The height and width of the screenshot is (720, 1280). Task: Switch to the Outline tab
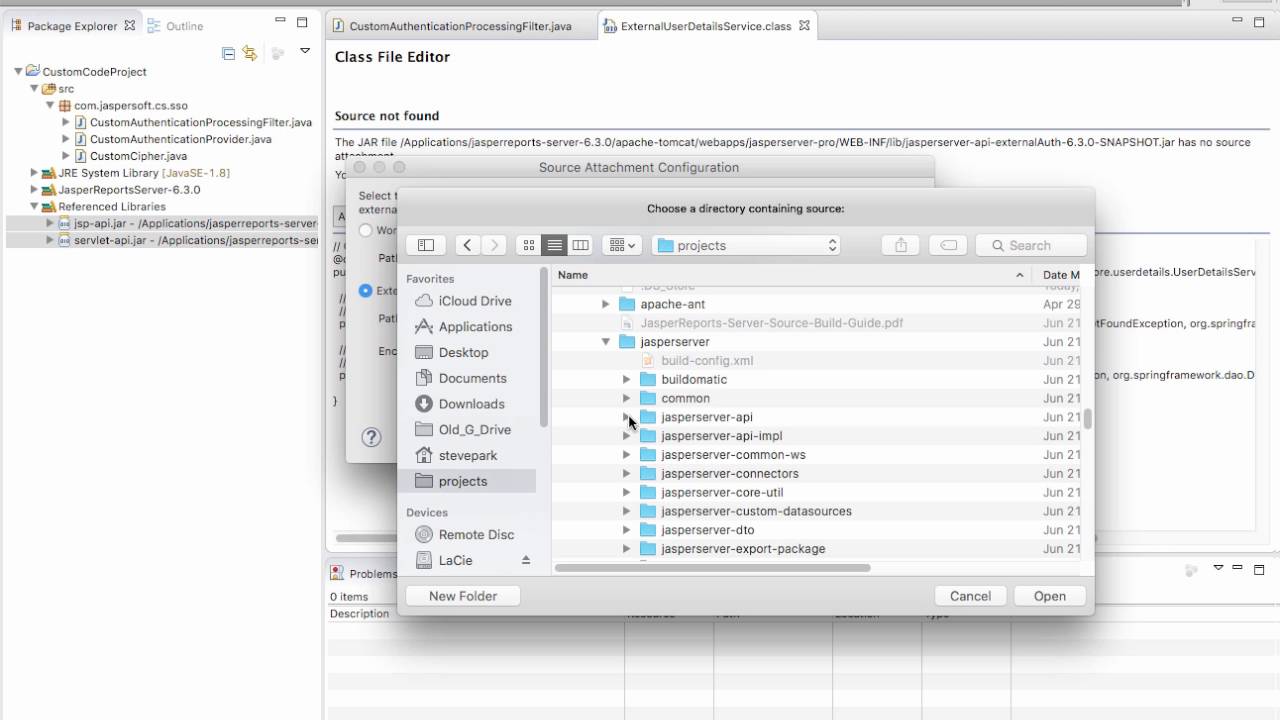(x=176, y=26)
